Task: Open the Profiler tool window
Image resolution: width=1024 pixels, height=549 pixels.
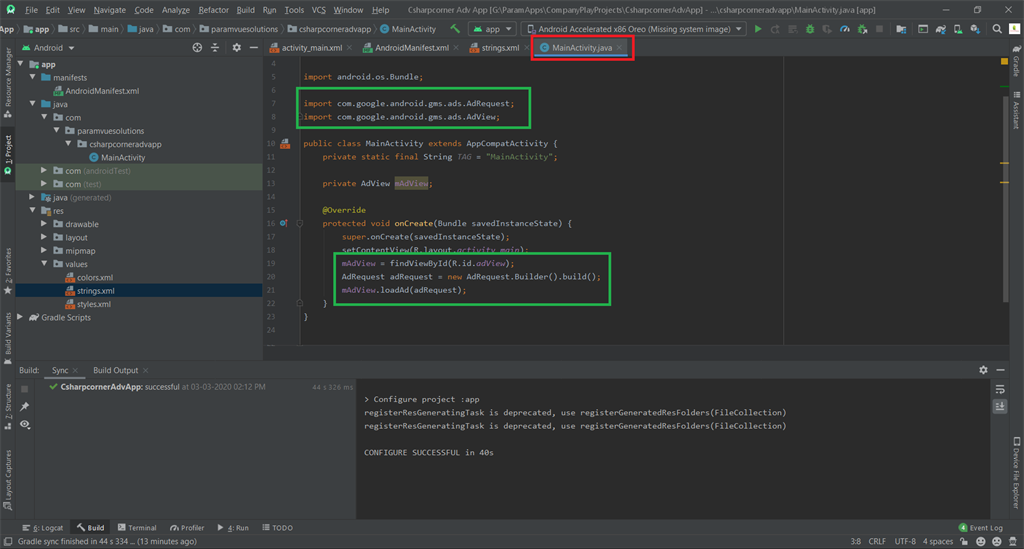Action: 187,527
